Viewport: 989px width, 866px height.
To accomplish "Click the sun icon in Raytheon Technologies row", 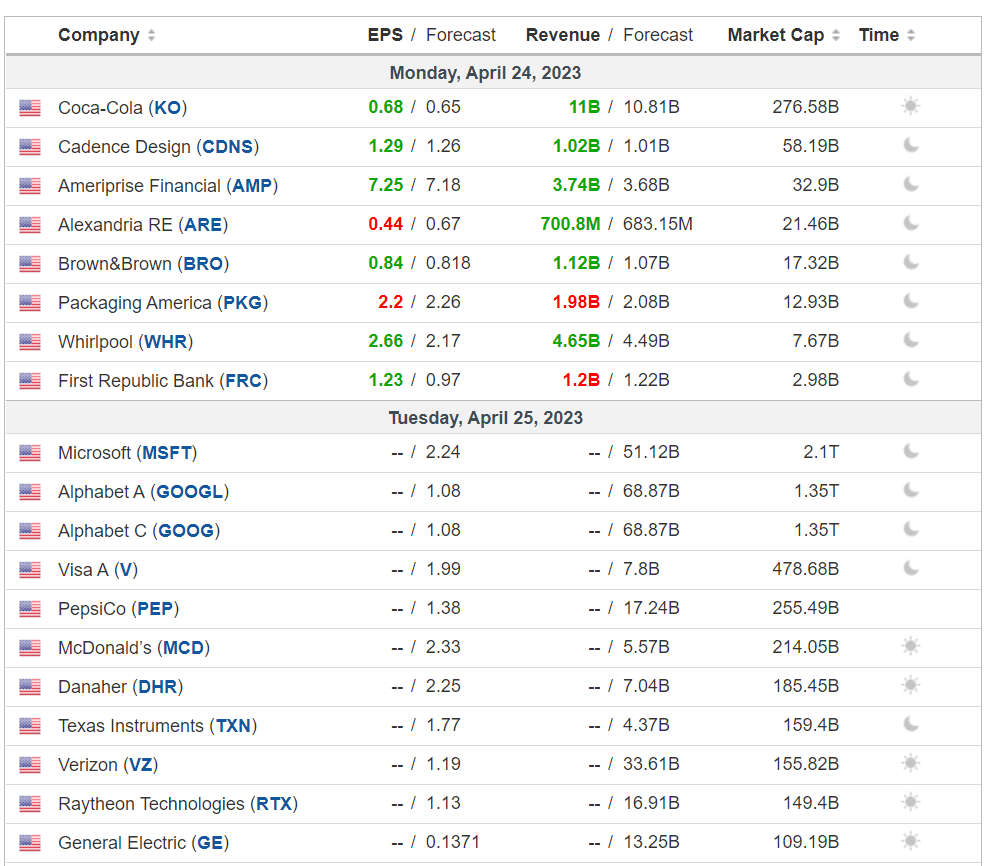I will coord(910,803).
